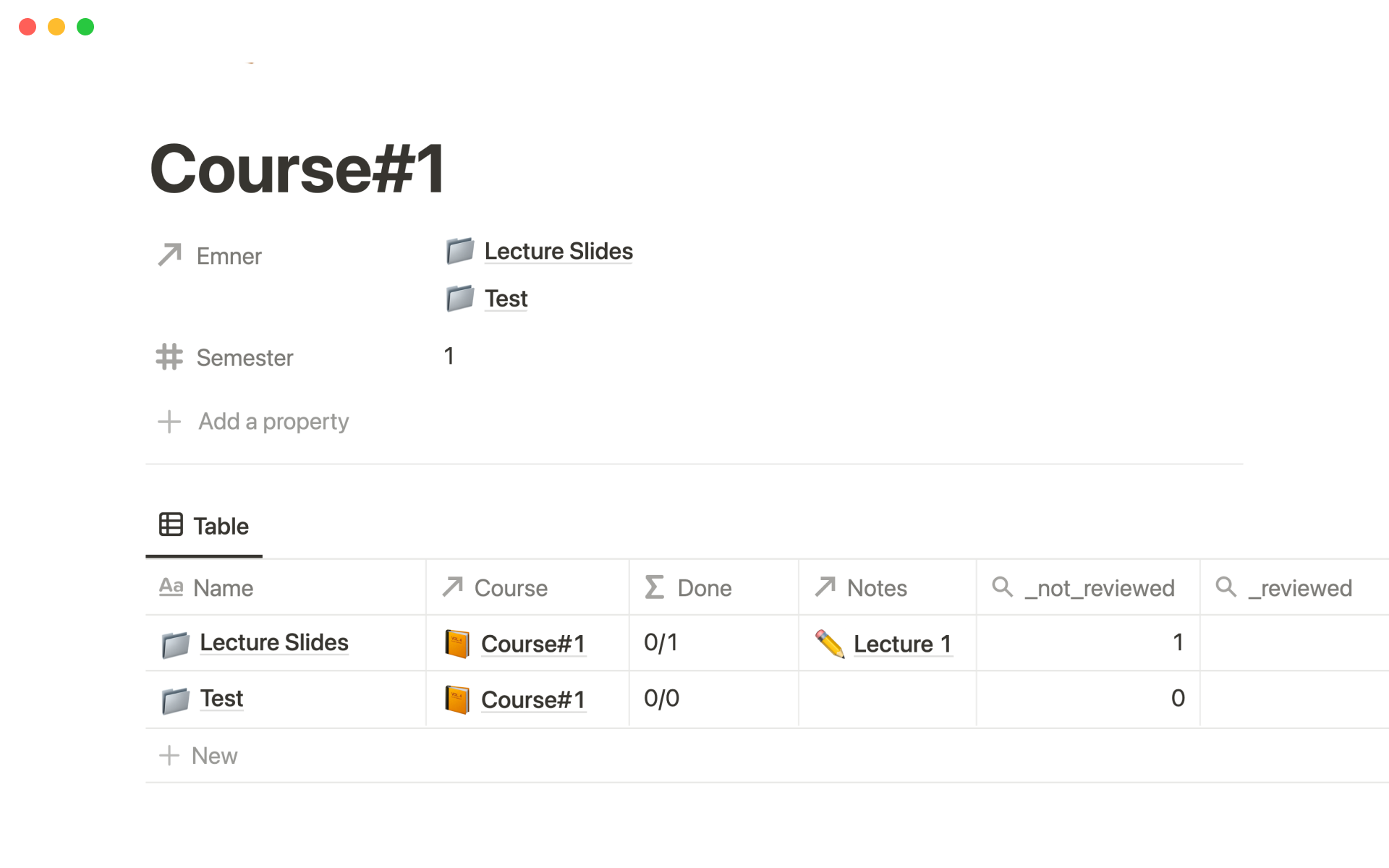Click the folder icon beside Lecture Slides property
The width and height of the screenshot is (1389, 868).
tap(459, 251)
